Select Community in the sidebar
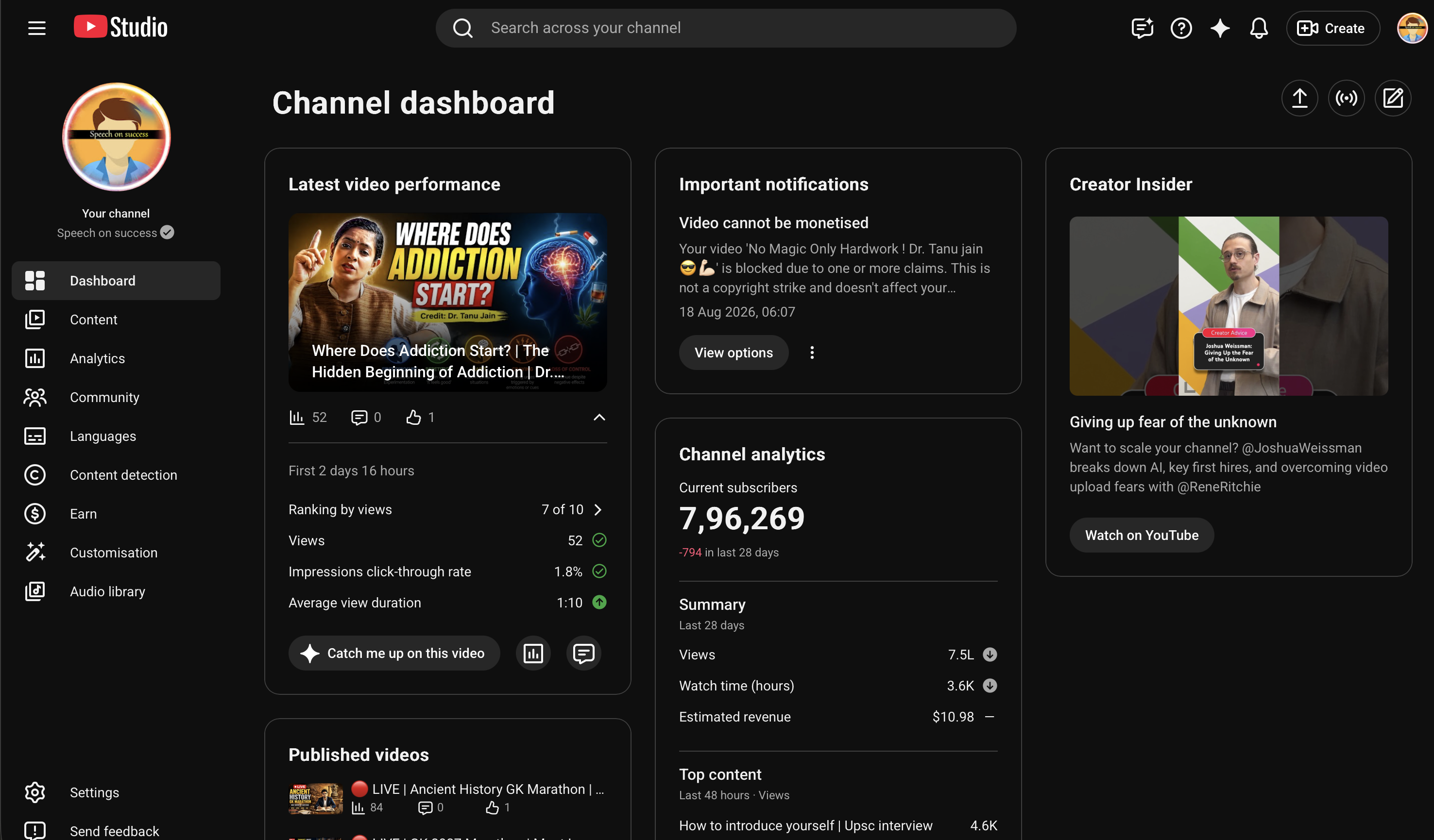This screenshot has height=840, width=1434. [116, 398]
